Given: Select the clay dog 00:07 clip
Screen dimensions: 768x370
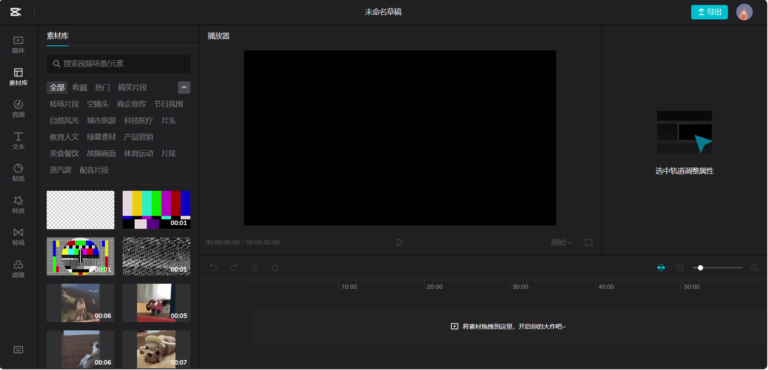Looking at the screenshot, I should pos(156,349).
